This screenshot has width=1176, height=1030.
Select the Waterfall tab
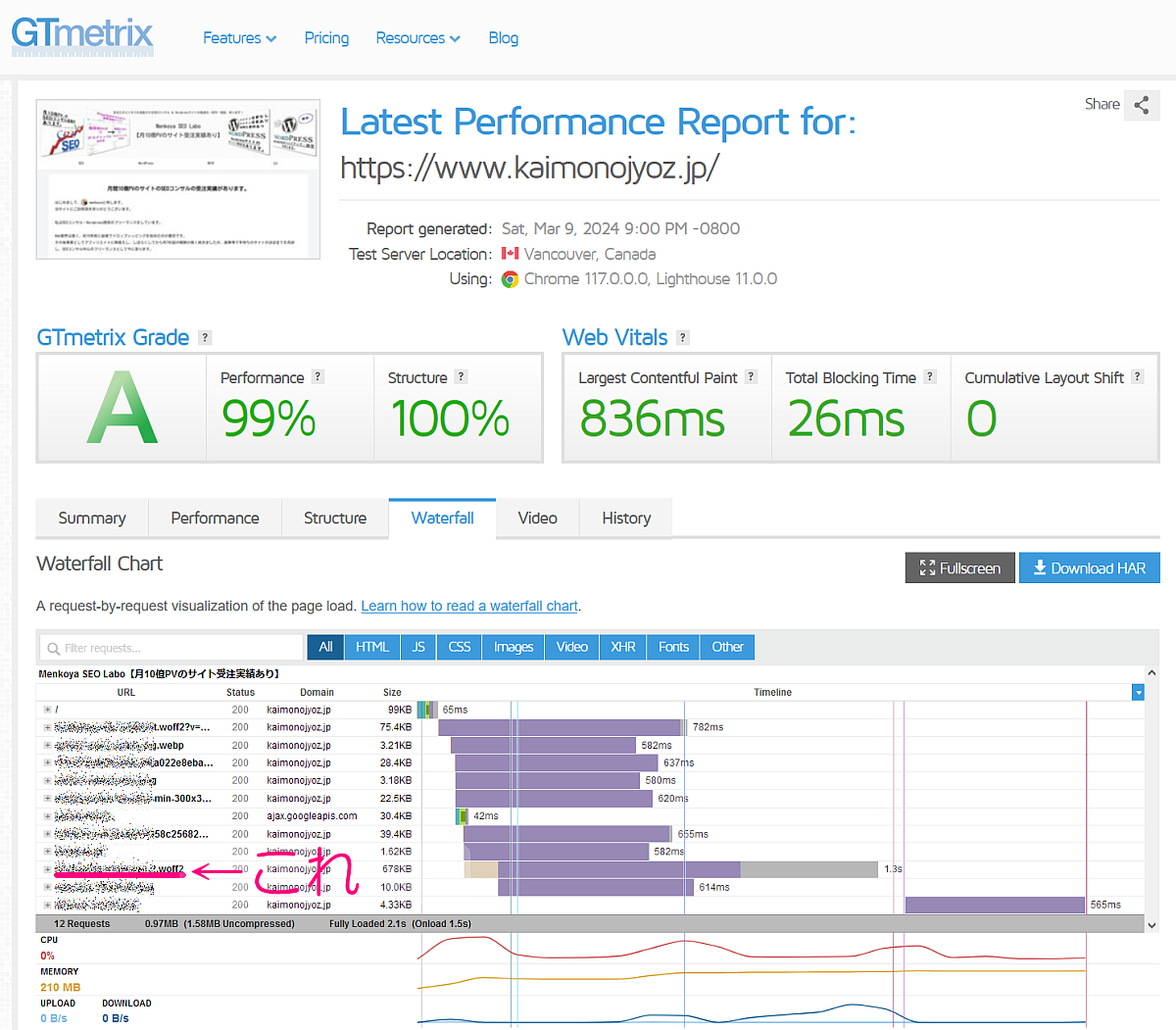pyautogui.click(x=442, y=518)
